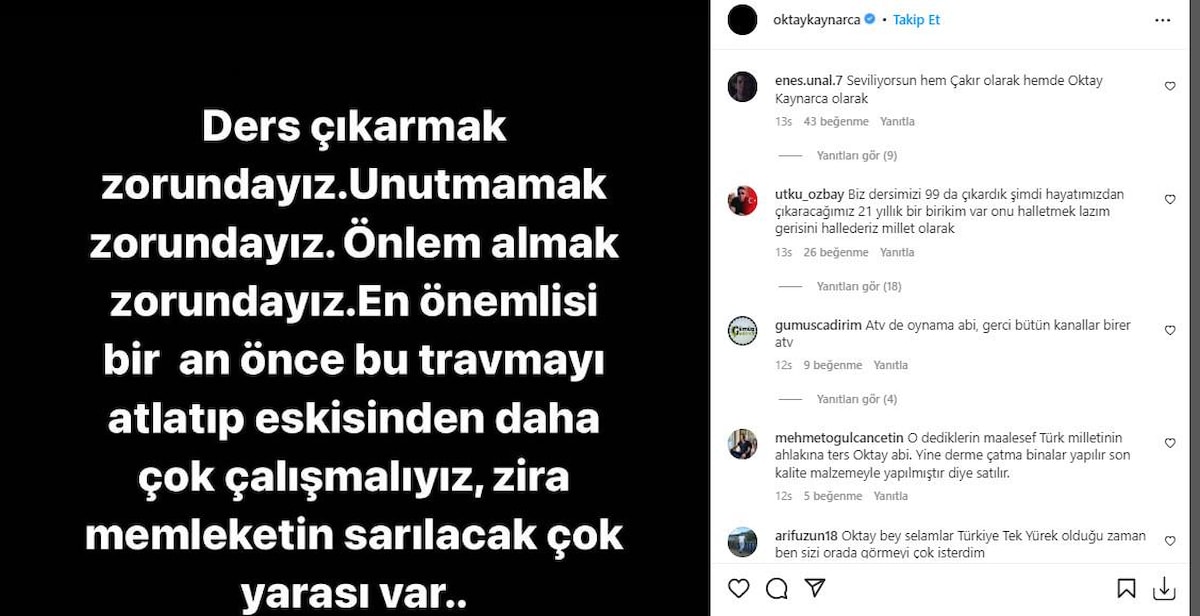Viewport: 1200px width, 616px height.
Task: Like utku_ozbay's comment
Action: 1170,200
